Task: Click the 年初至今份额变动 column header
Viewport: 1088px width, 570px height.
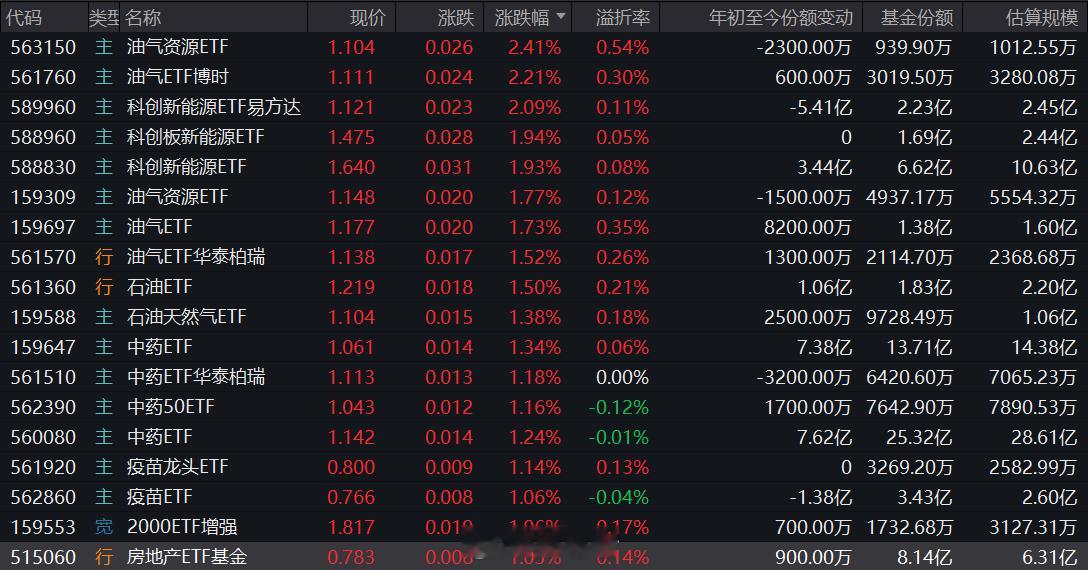Action: 780,17
